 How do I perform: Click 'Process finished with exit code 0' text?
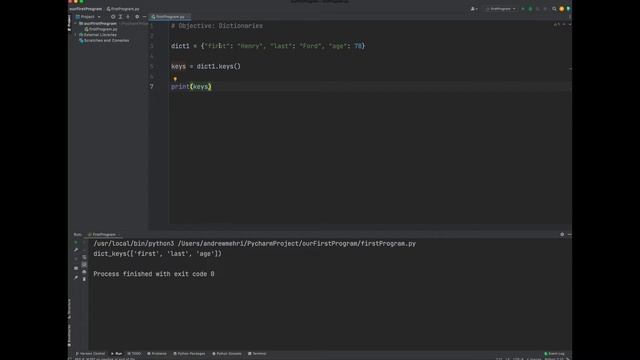click(154, 274)
